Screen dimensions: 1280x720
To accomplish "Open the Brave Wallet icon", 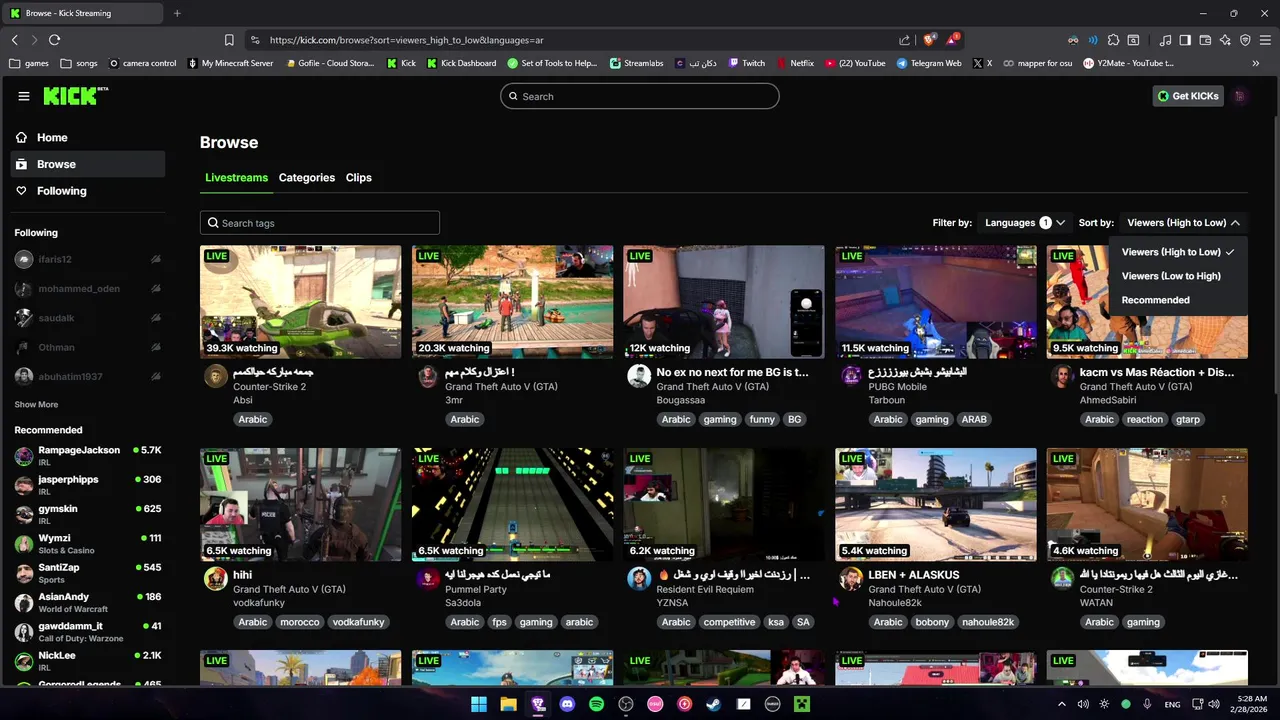I will 1205,40.
